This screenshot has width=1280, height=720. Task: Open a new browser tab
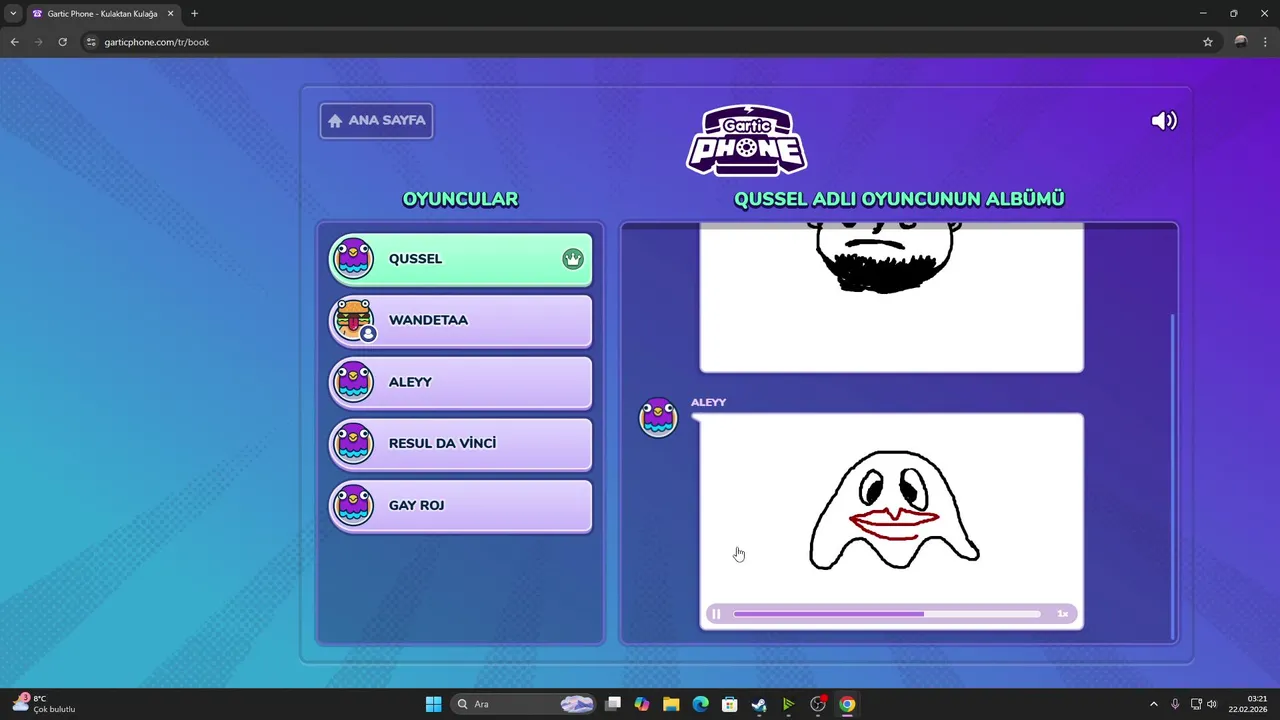coord(194,14)
